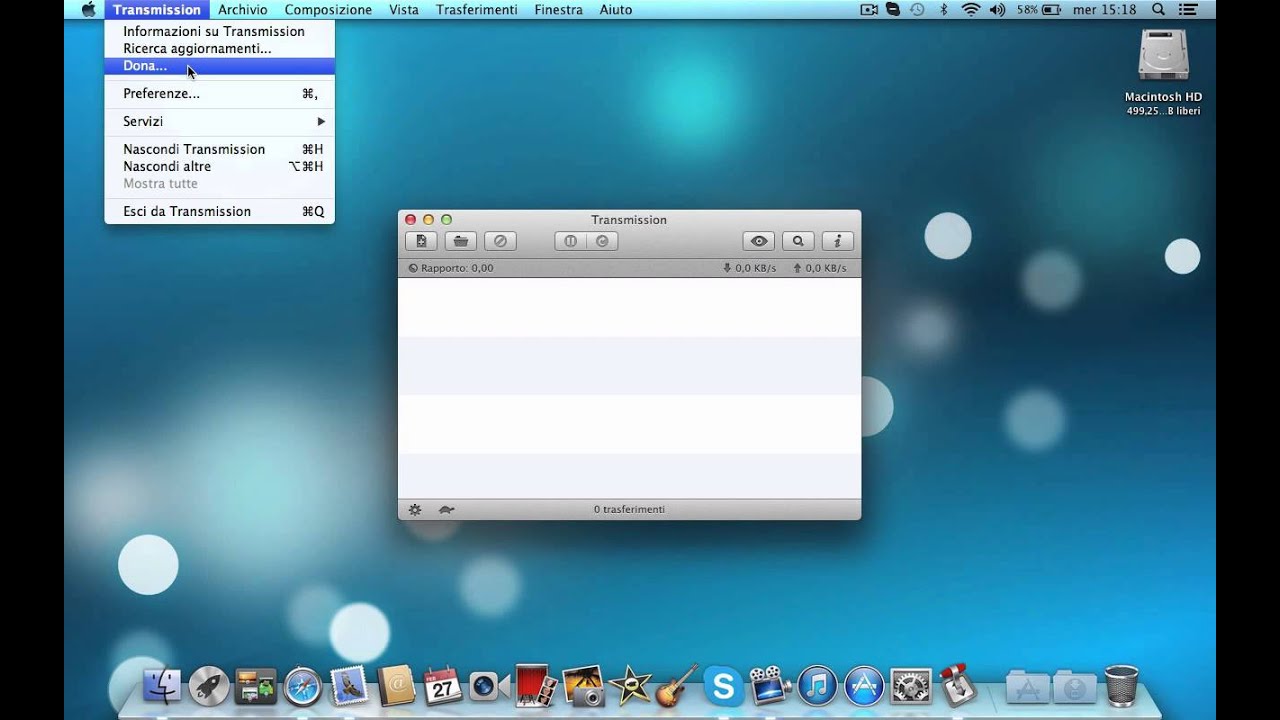Open the Inspector info button
The width and height of the screenshot is (1280, 720).
[837, 241]
